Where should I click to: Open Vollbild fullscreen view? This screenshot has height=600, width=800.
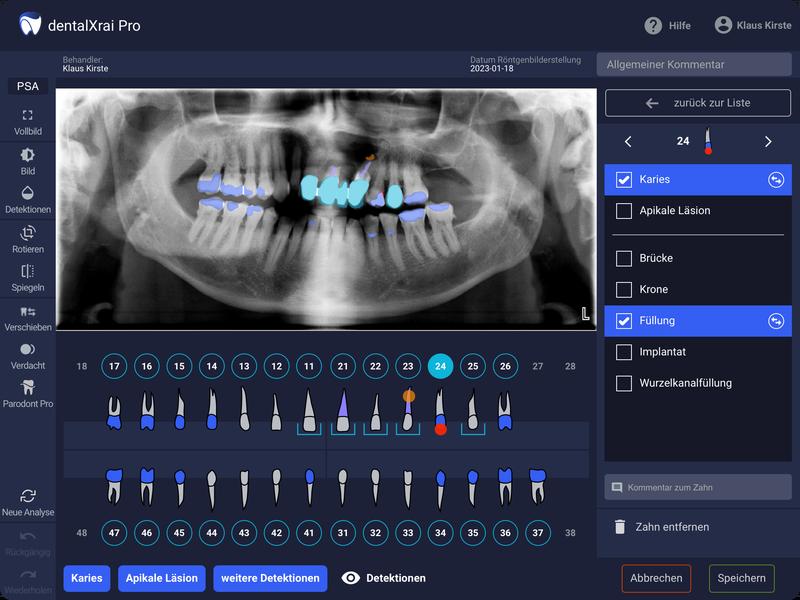27,122
